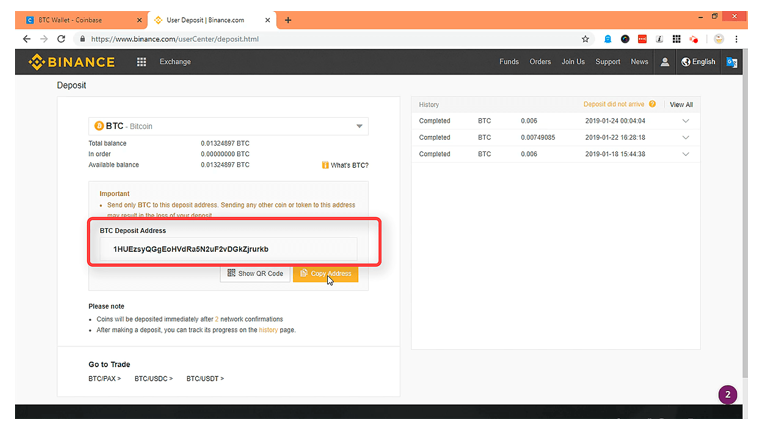Click the help icon beside Deposit did not arrive
Viewport: 759px width, 427px height.
652,104
